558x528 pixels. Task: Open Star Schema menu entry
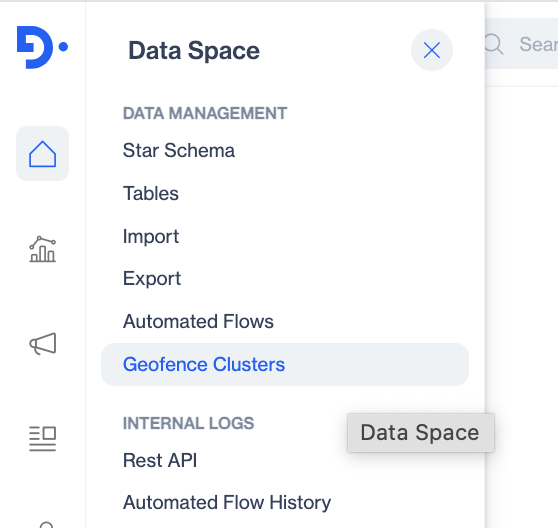coord(179,151)
